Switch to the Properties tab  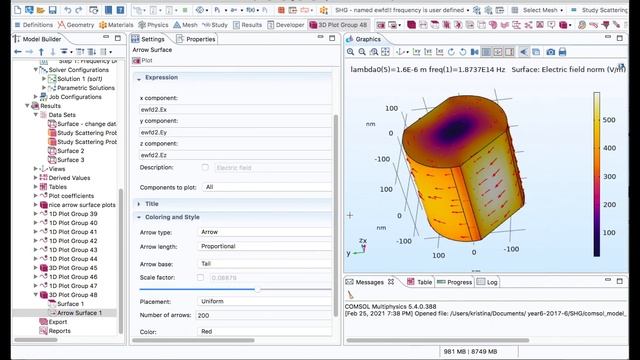point(196,39)
